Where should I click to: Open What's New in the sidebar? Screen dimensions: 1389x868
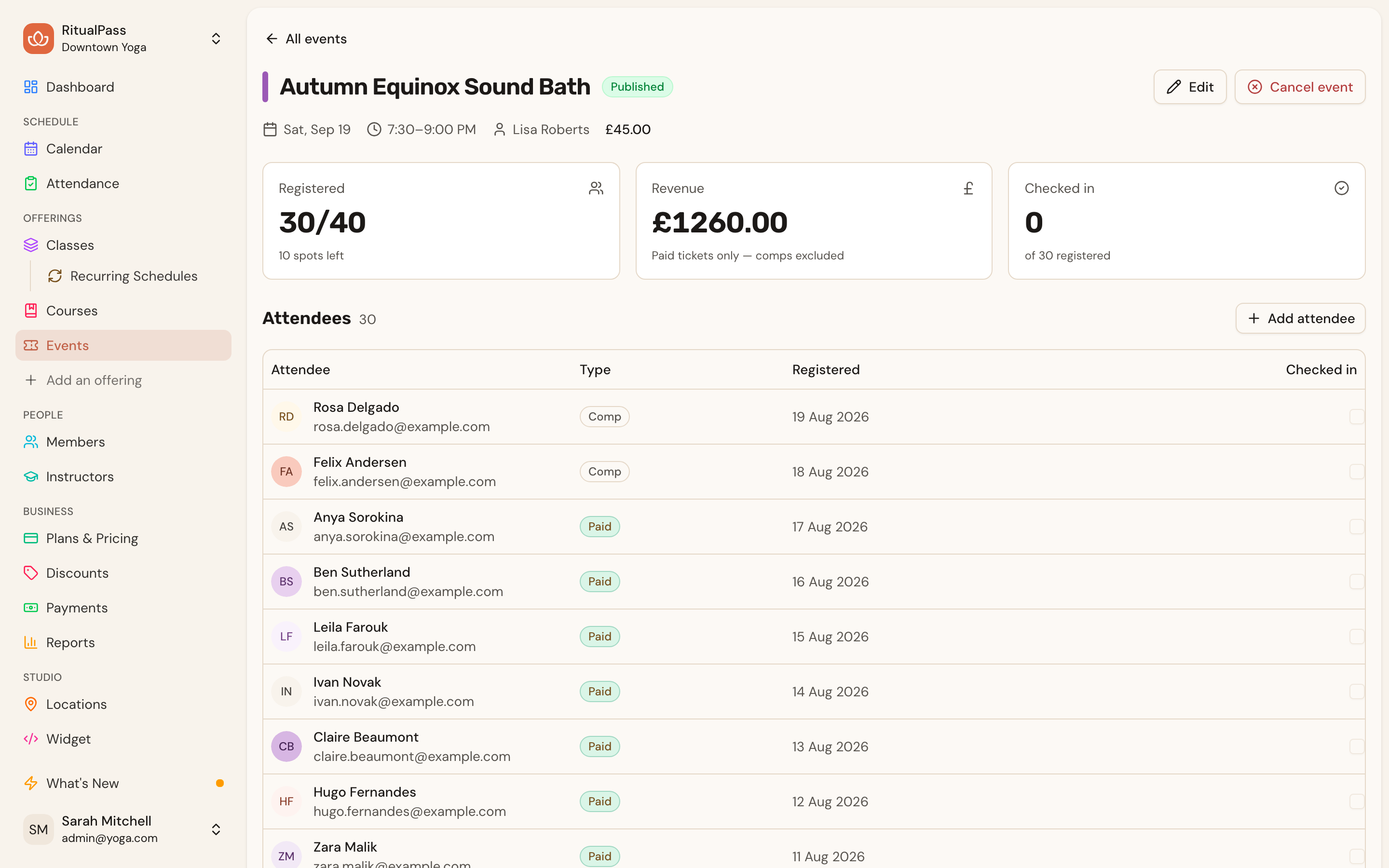click(123, 783)
